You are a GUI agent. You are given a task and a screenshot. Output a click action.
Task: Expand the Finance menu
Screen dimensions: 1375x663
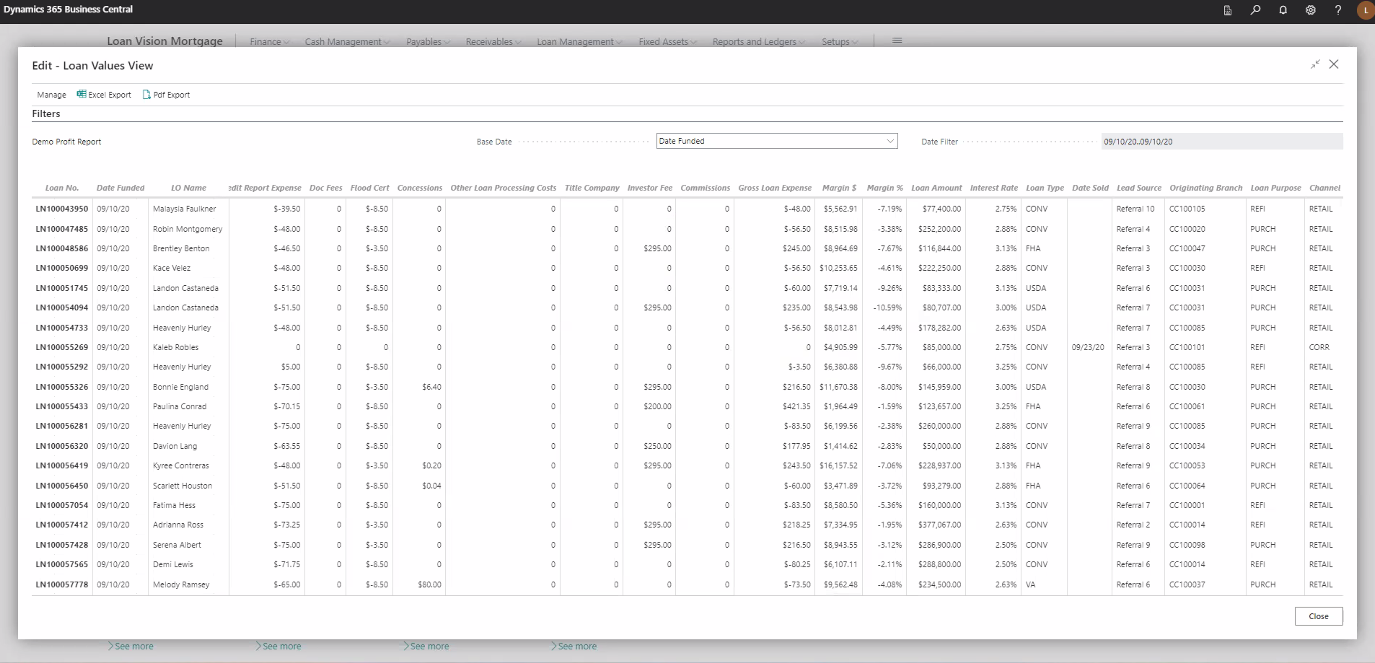pos(269,41)
